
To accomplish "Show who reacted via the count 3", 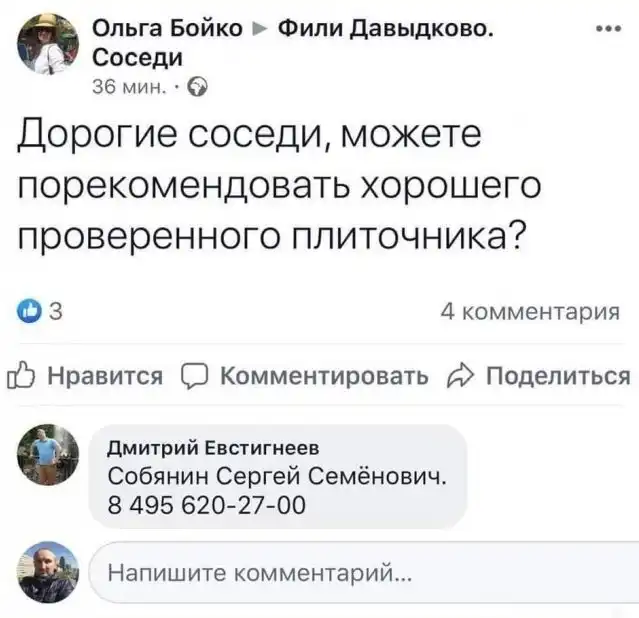I will 55,313.
